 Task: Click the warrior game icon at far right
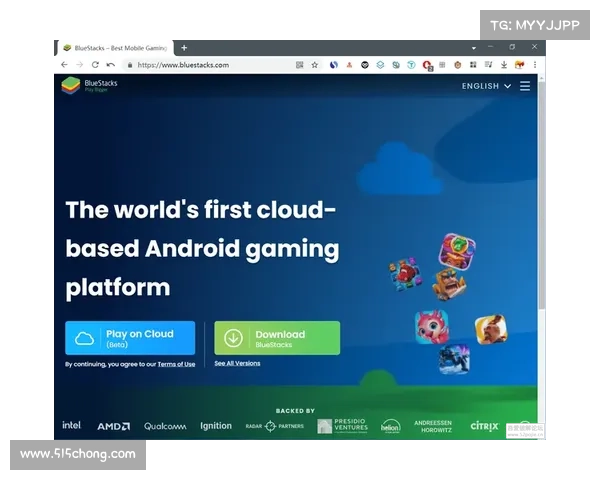point(491,329)
